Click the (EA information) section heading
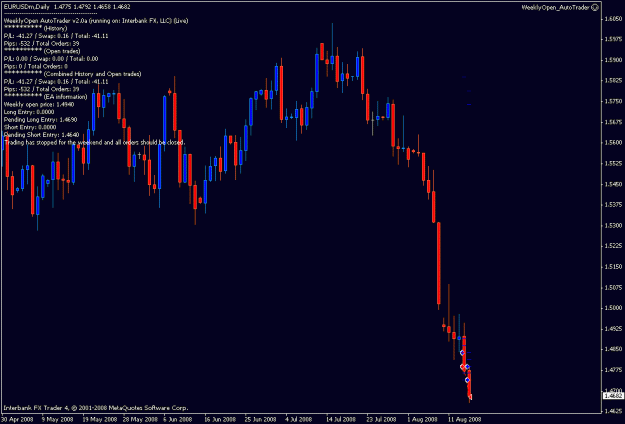625x424 pixels. pos(65,97)
